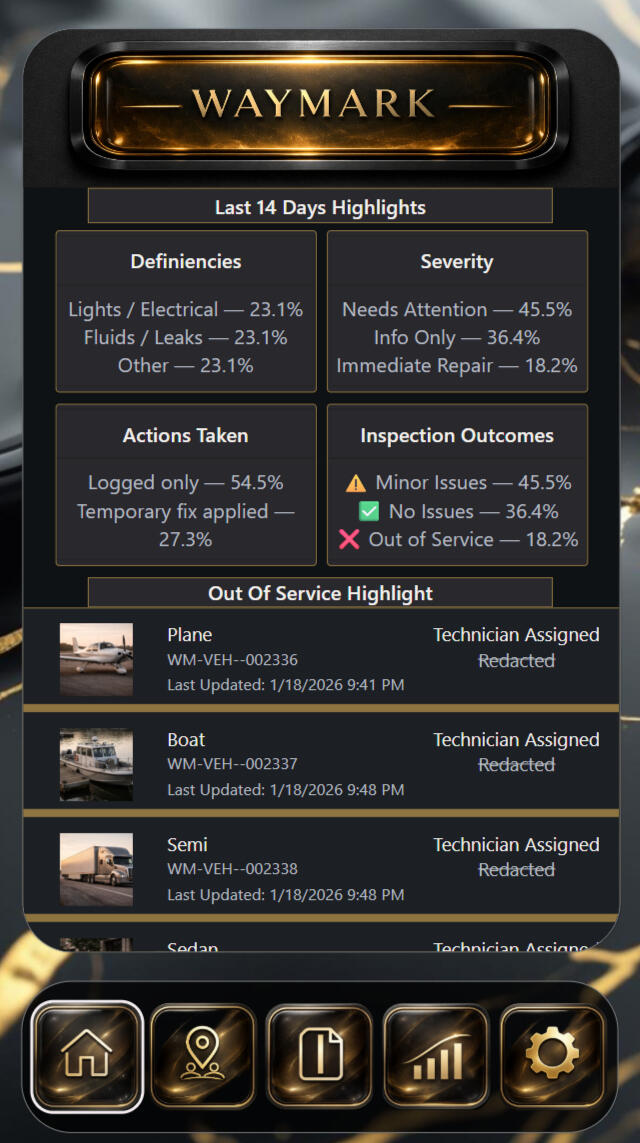Select the Last 14 Days Highlights header
This screenshot has height=1143, width=640.
click(320, 206)
